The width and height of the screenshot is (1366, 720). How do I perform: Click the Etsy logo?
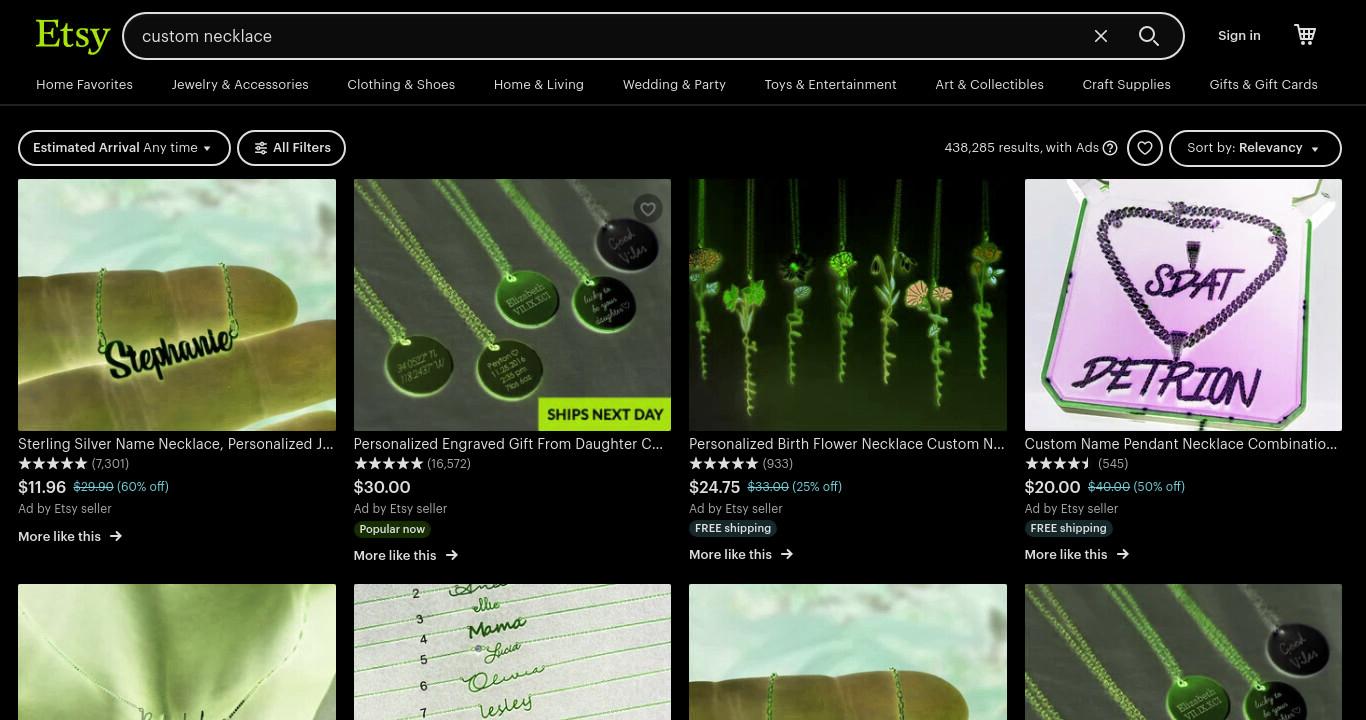[72, 36]
